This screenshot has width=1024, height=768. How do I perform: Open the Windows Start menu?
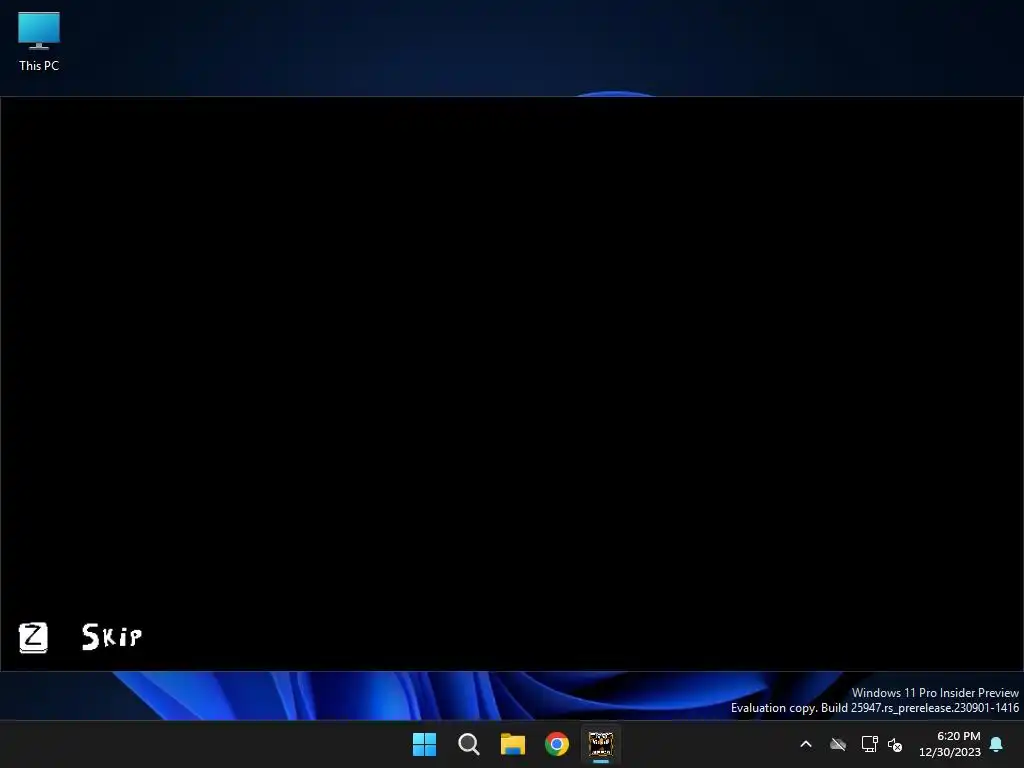pyautogui.click(x=424, y=744)
